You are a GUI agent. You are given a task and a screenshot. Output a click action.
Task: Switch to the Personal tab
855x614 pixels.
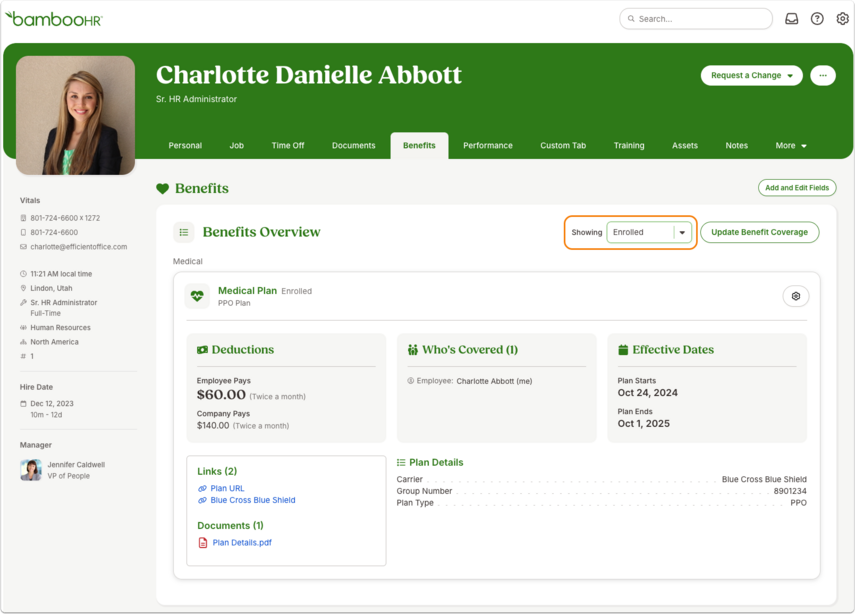click(x=185, y=146)
